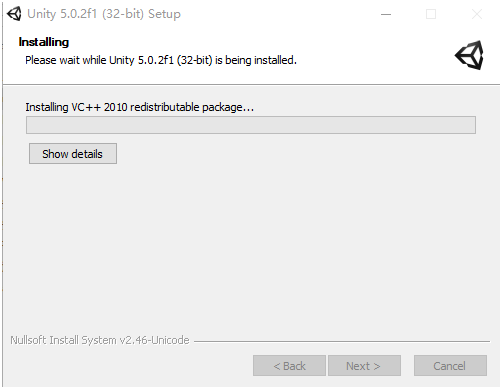Click the installation progress bar
Screen dimensions: 502x389
pyautogui.click(x=251, y=125)
